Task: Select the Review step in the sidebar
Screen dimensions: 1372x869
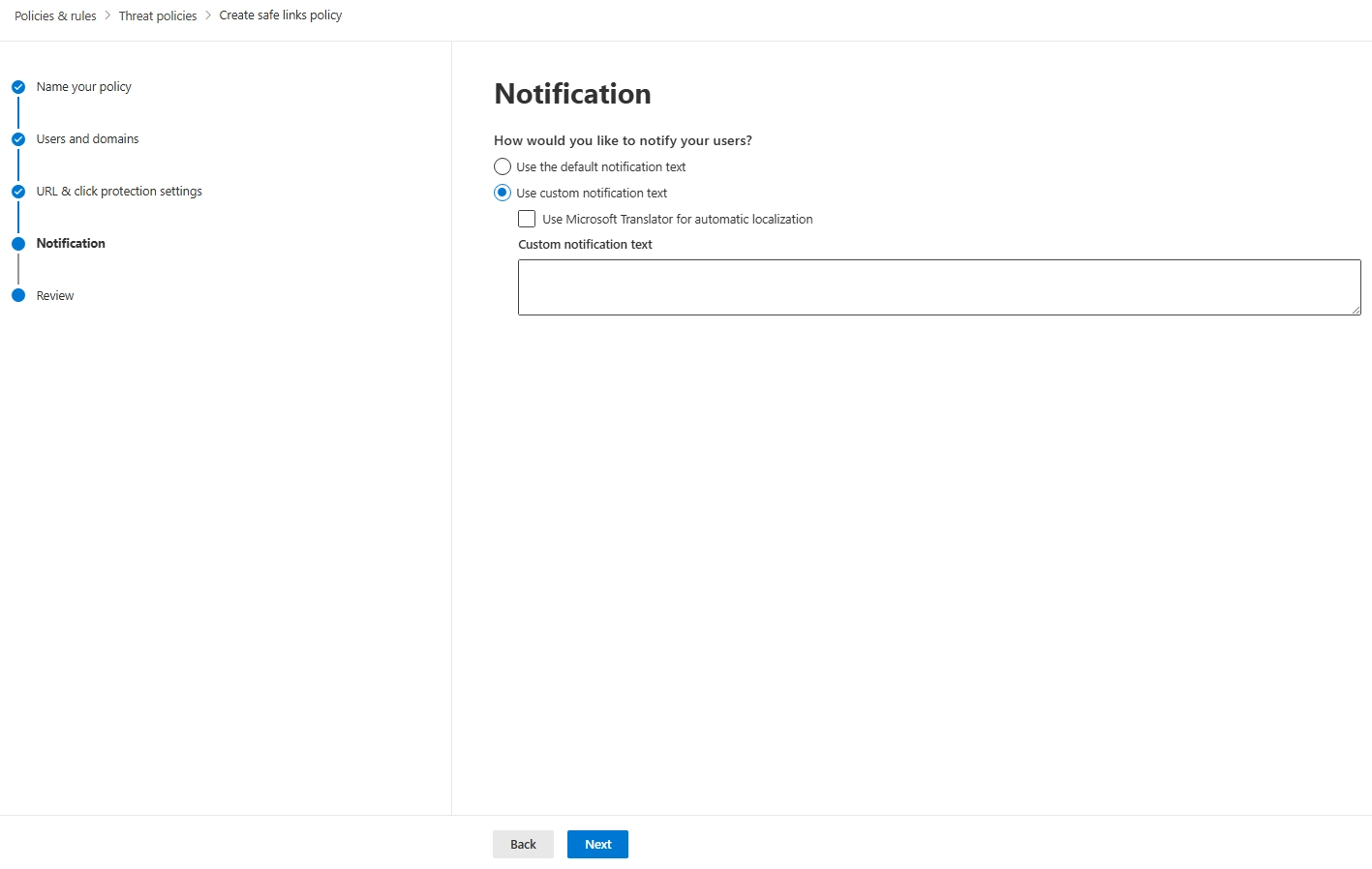Action: (x=54, y=295)
